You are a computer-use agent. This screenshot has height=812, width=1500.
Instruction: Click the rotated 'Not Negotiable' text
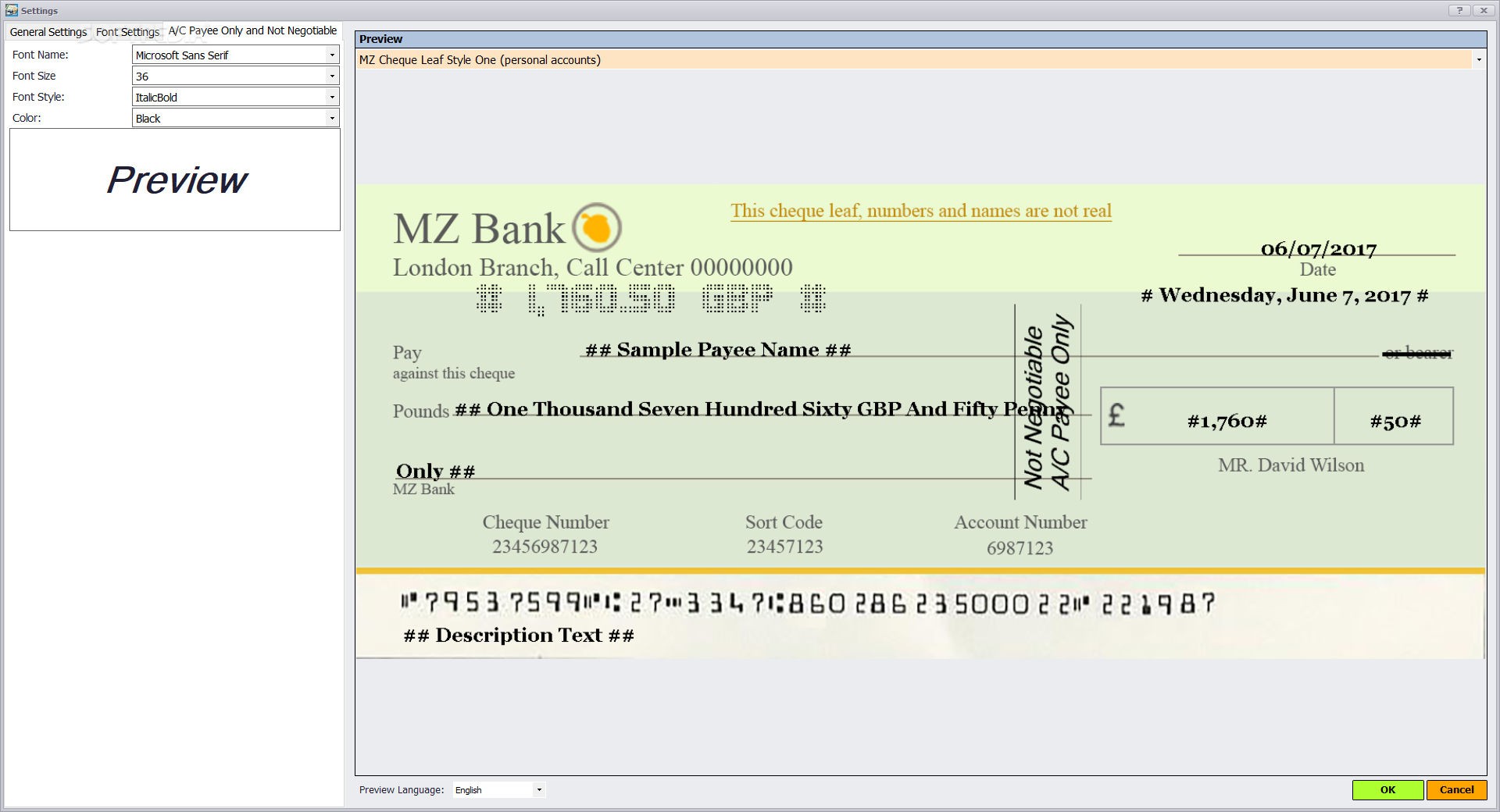pyautogui.click(x=1034, y=408)
